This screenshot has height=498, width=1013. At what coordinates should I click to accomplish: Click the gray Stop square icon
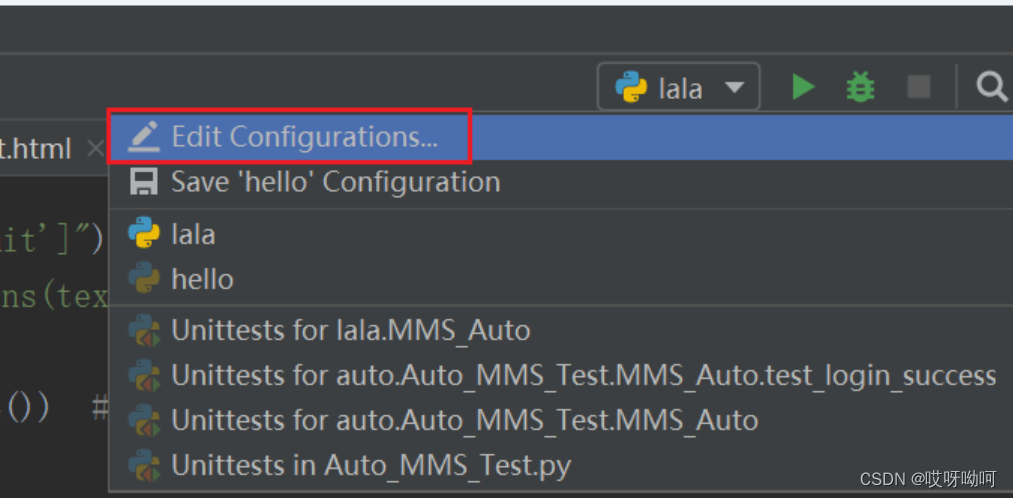pos(918,87)
